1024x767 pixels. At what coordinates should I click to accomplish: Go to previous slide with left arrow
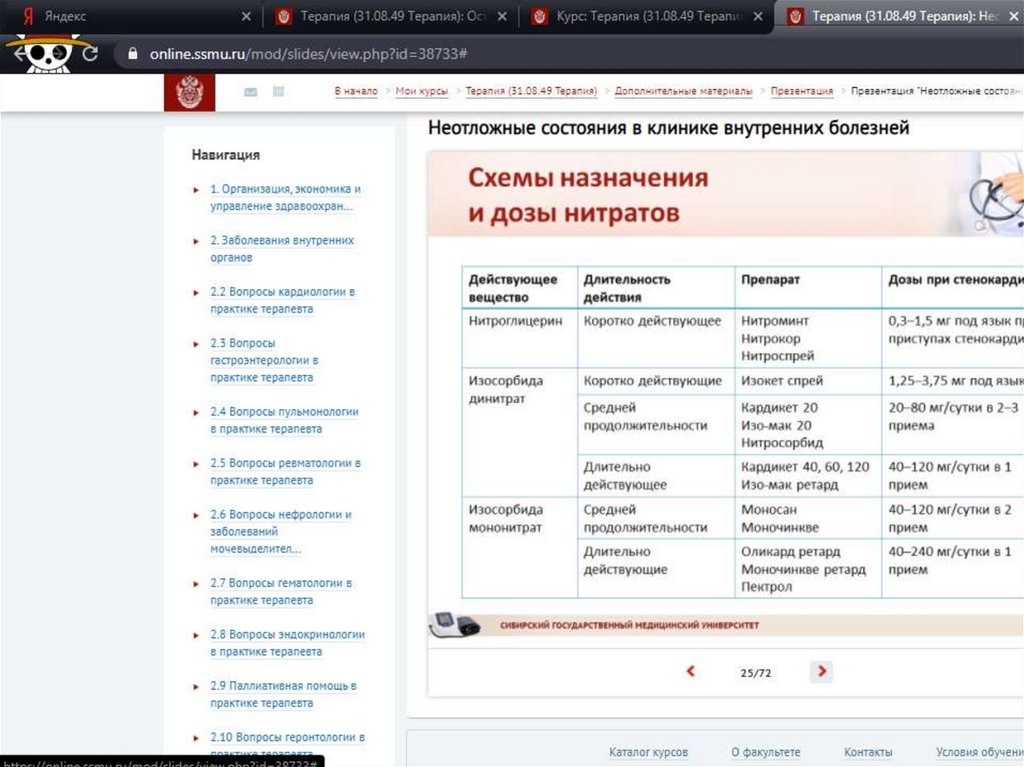(x=690, y=672)
